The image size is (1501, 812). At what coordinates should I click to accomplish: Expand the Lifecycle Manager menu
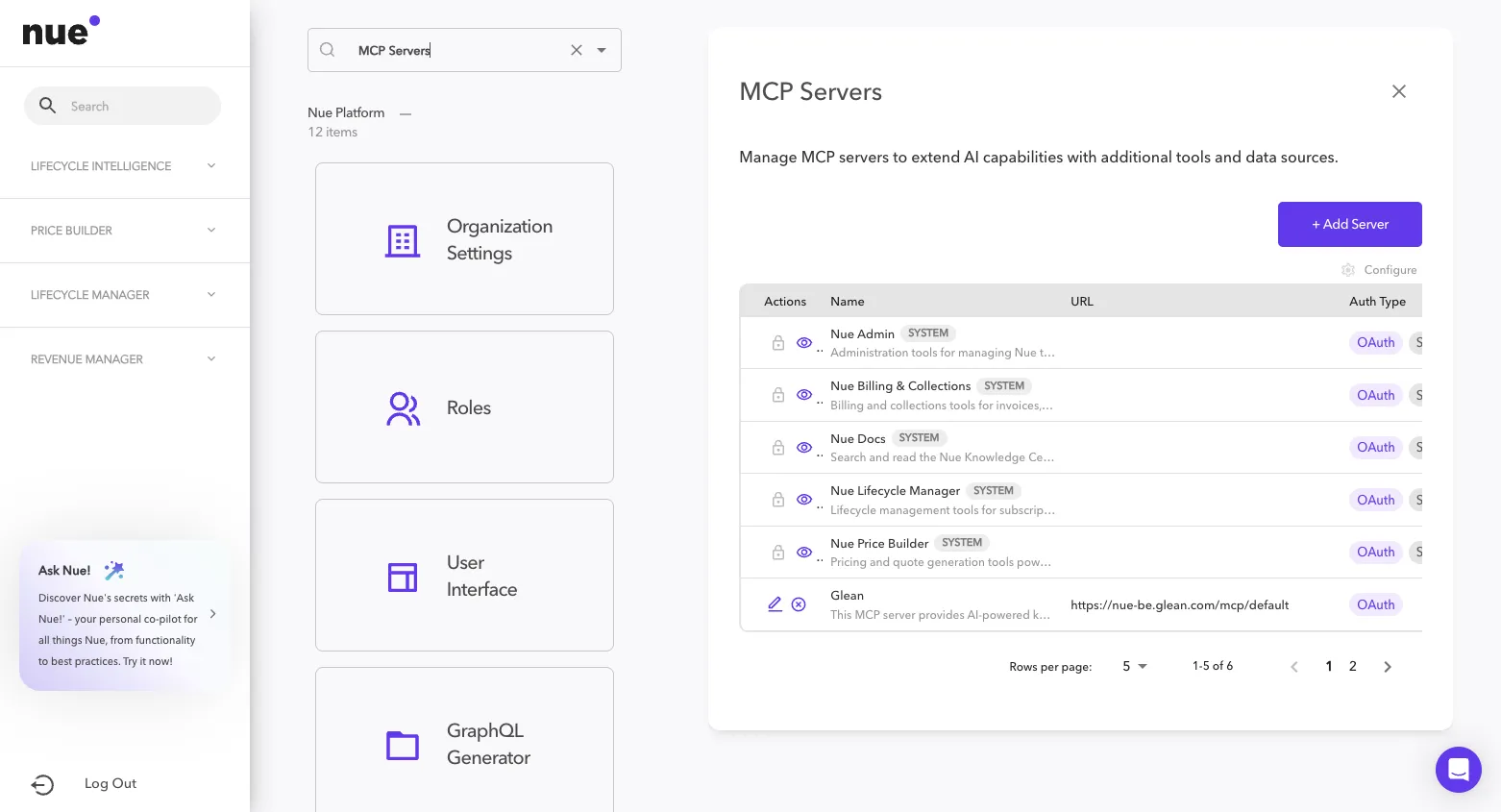(x=125, y=295)
